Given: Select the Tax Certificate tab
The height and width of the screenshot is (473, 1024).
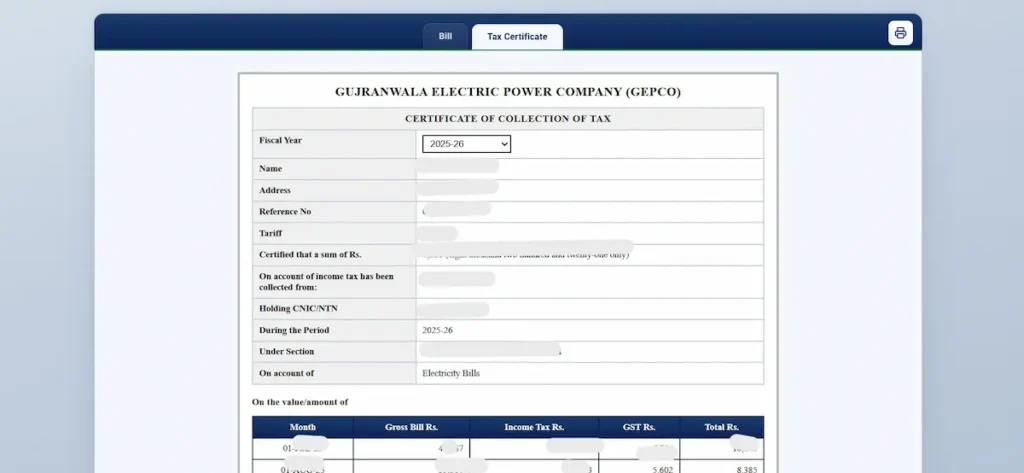Looking at the screenshot, I should click(517, 37).
